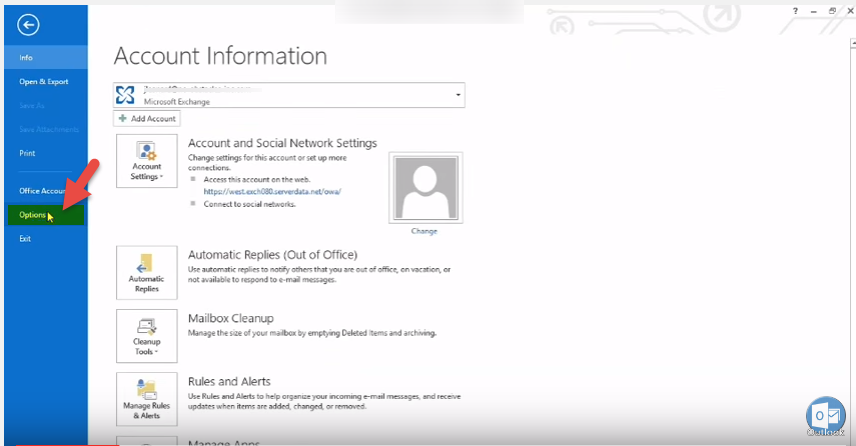
Task: Click the Rules and Alerts heading
Action: coord(229,382)
